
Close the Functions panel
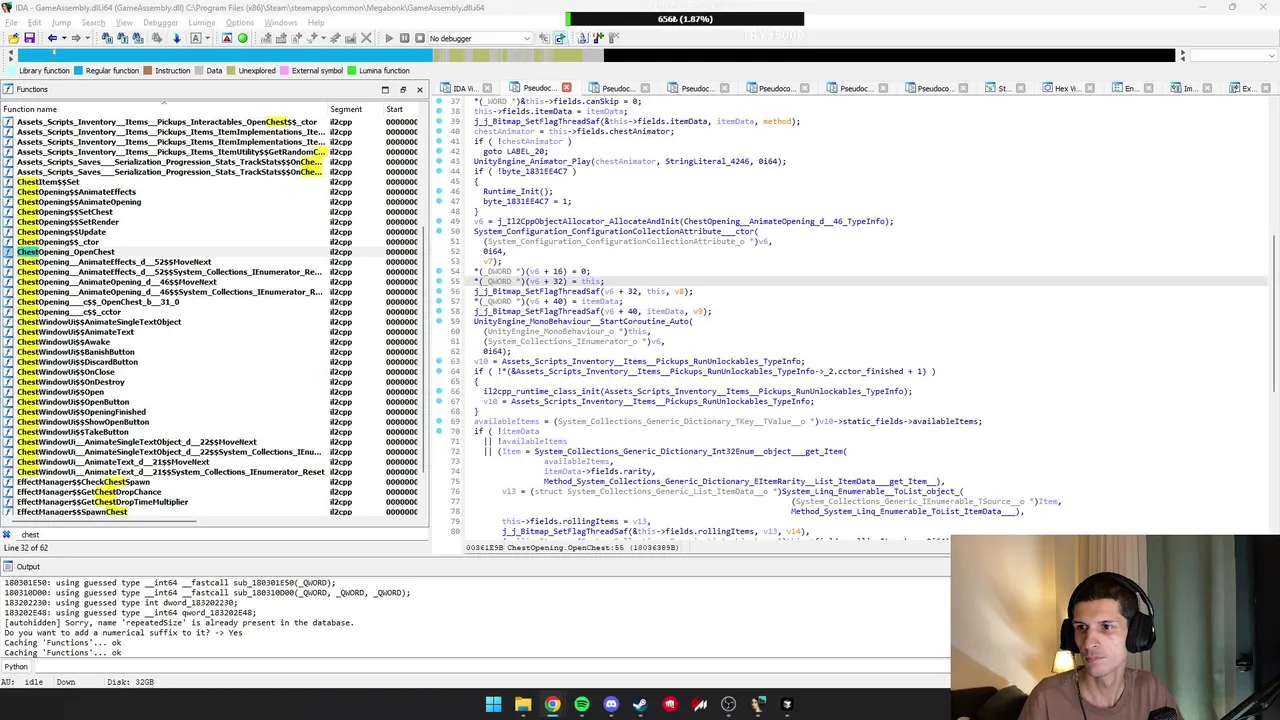click(x=419, y=89)
